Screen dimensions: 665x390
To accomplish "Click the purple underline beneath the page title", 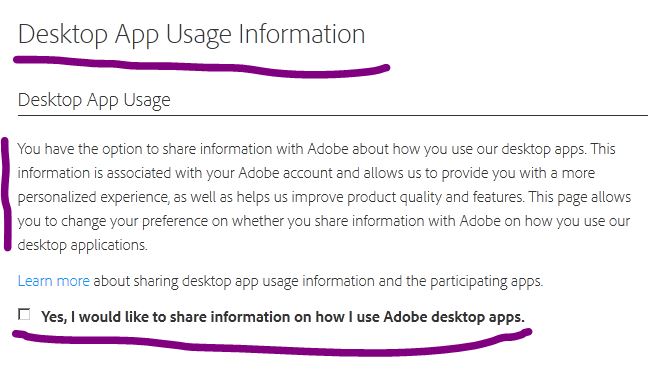I will pos(201,68).
